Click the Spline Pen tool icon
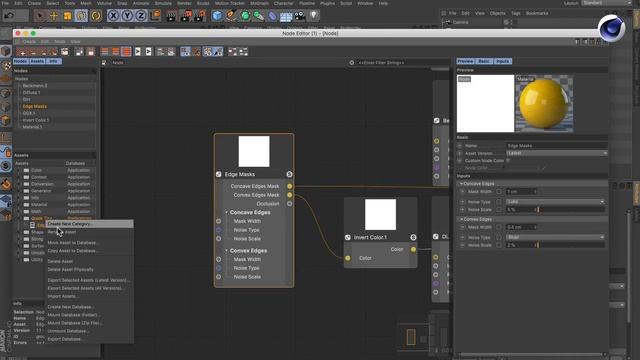The height and width of the screenshot is (360, 640). pyautogui.click(x=231, y=16)
